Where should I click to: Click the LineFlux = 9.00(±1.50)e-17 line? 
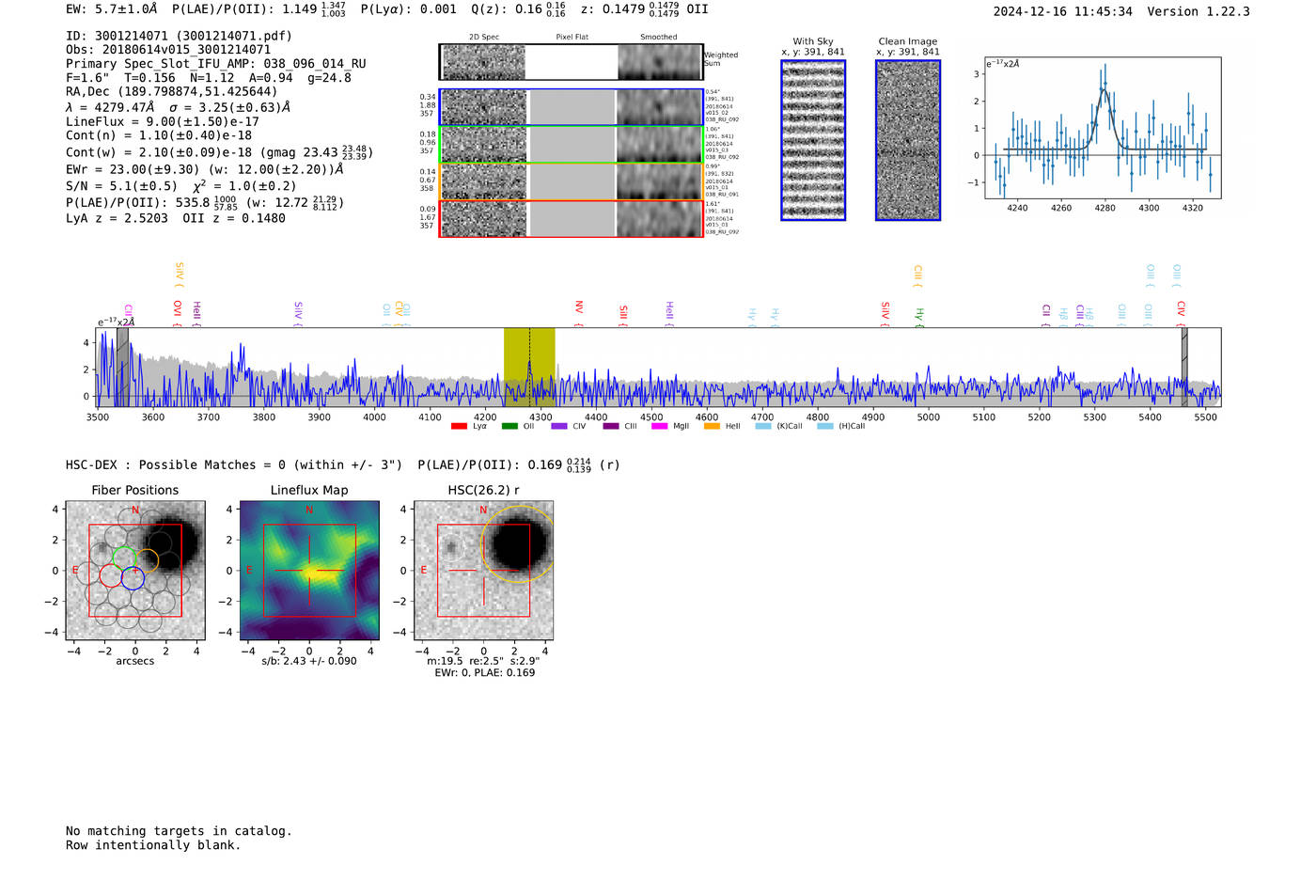coord(163,122)
